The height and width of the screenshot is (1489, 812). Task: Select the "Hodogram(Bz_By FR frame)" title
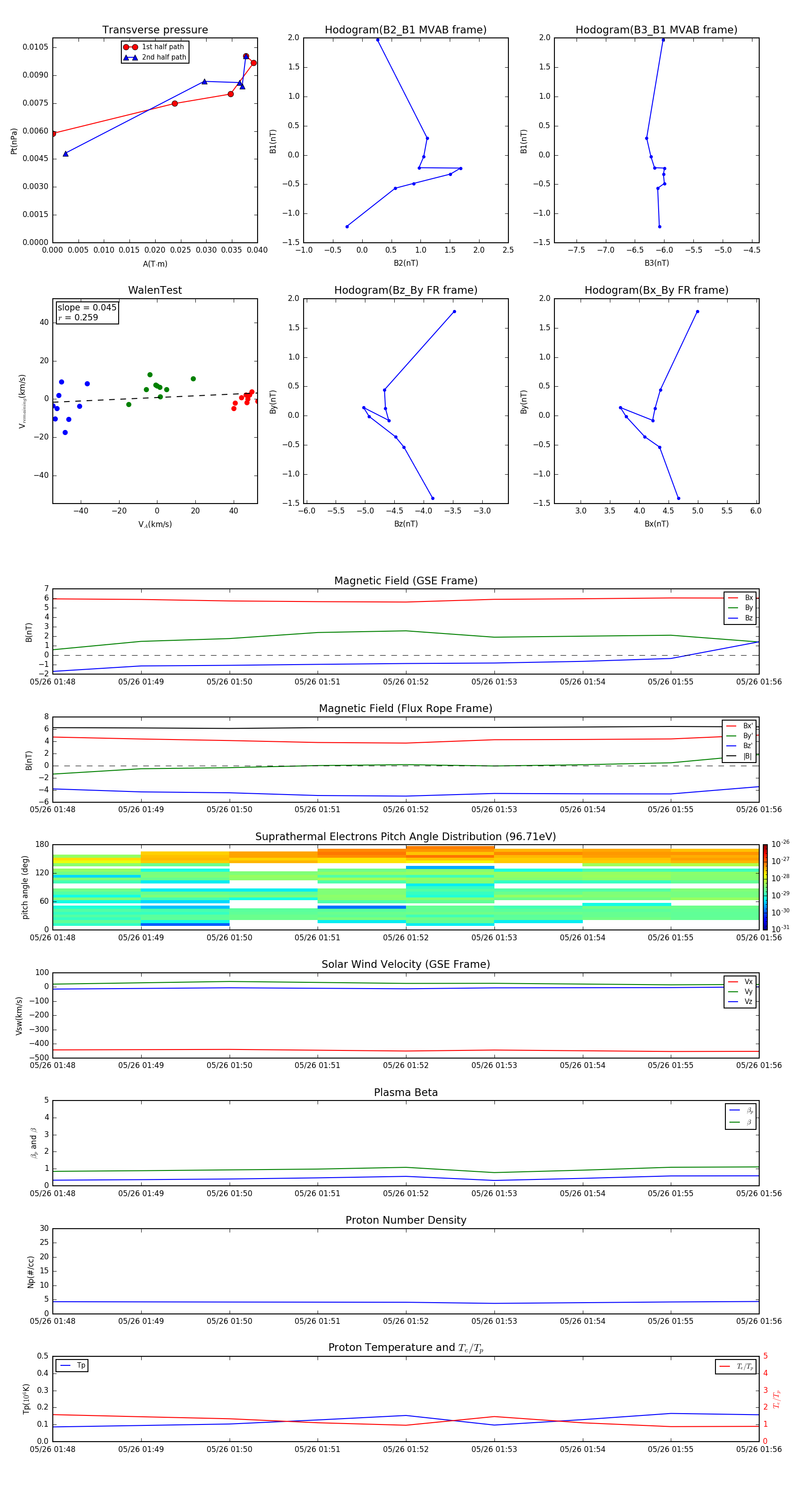coord(406,290)
